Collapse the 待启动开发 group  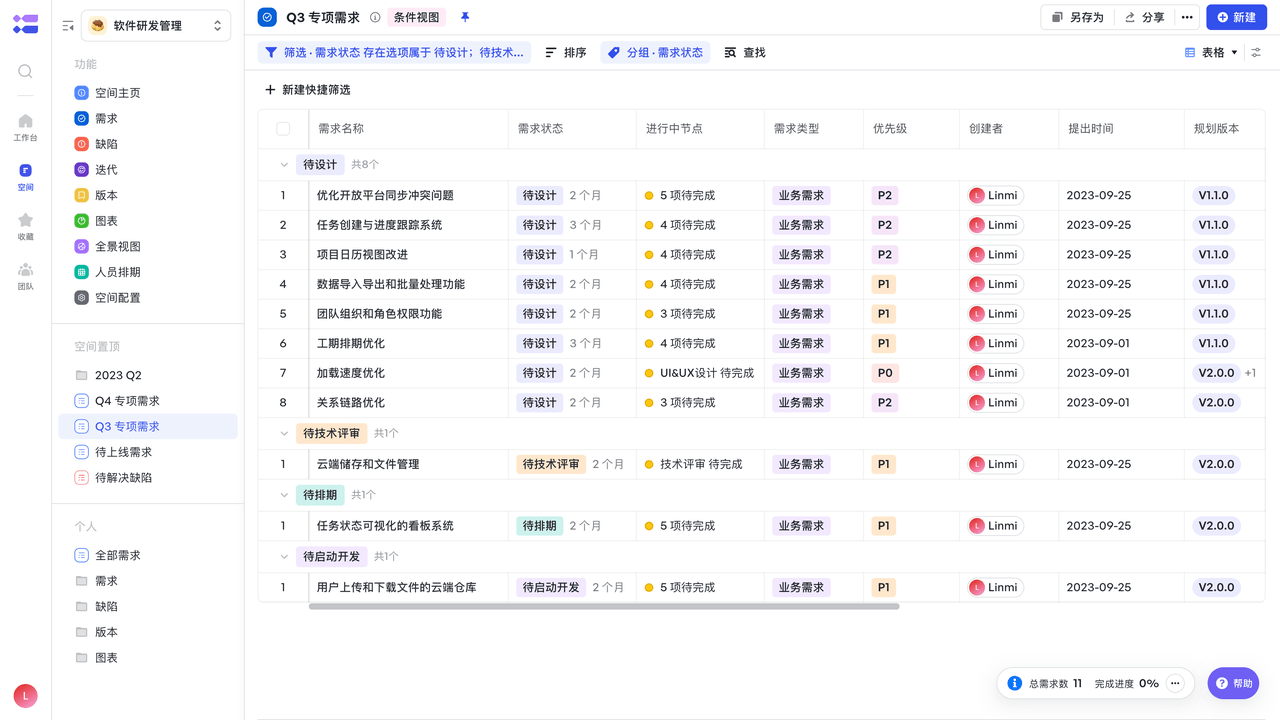(284, 557)
